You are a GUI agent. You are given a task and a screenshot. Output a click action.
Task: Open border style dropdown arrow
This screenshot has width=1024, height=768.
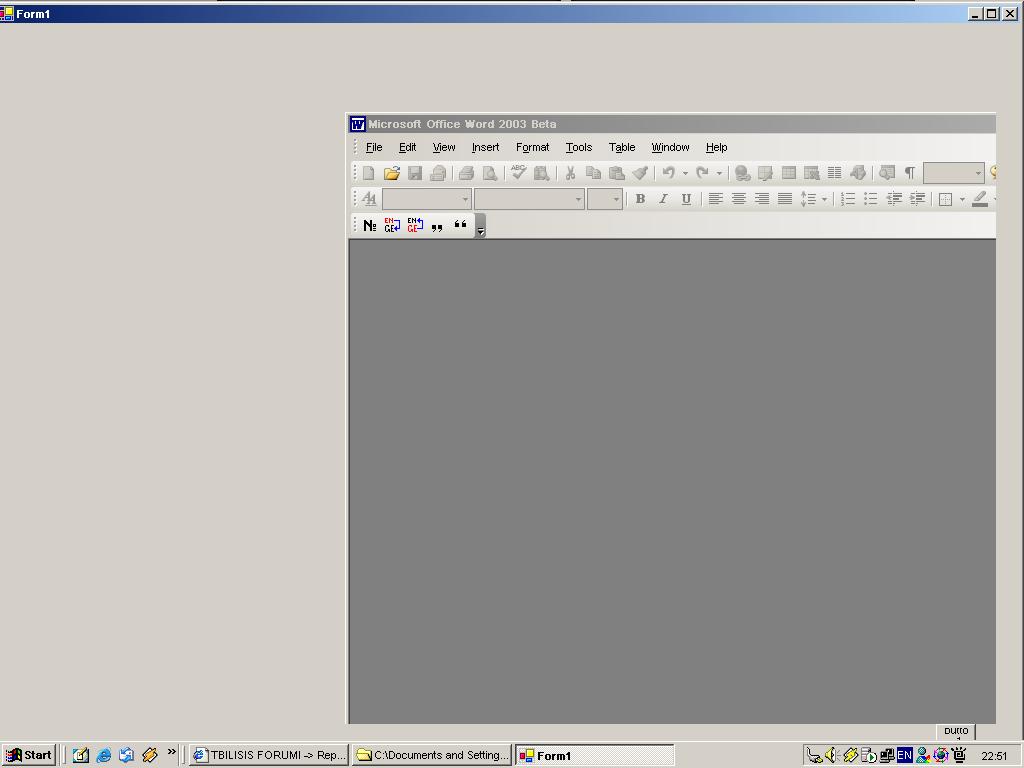(961, 199)
